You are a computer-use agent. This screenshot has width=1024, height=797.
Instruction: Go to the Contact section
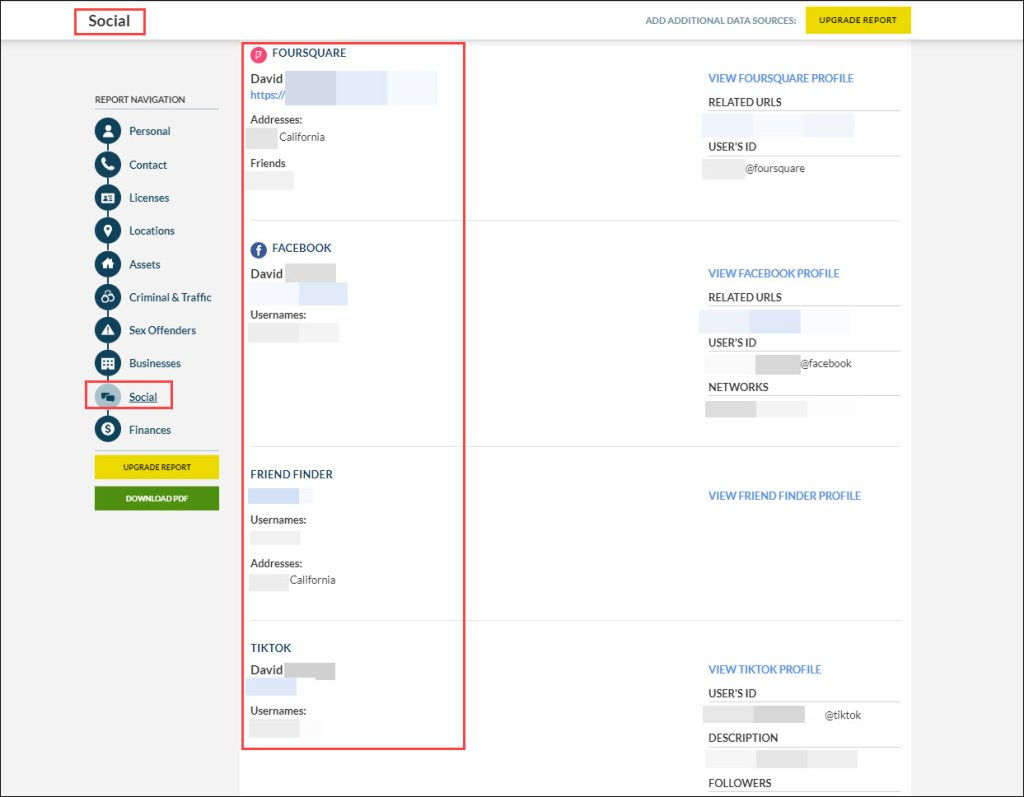tap(148, 165)
